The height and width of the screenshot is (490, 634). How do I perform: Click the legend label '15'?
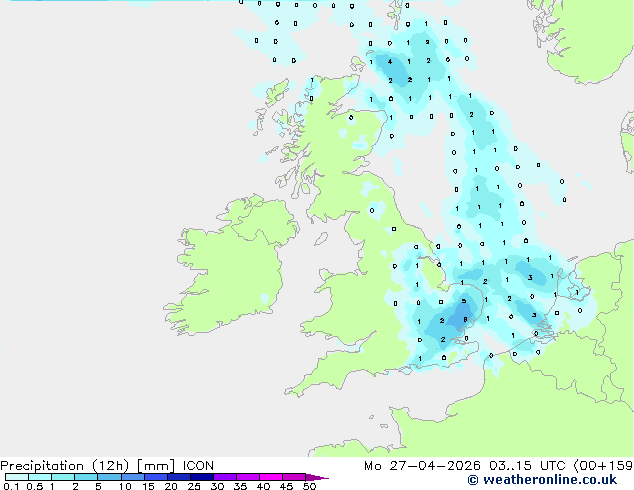pyautogui.click(x=148, y=486)
